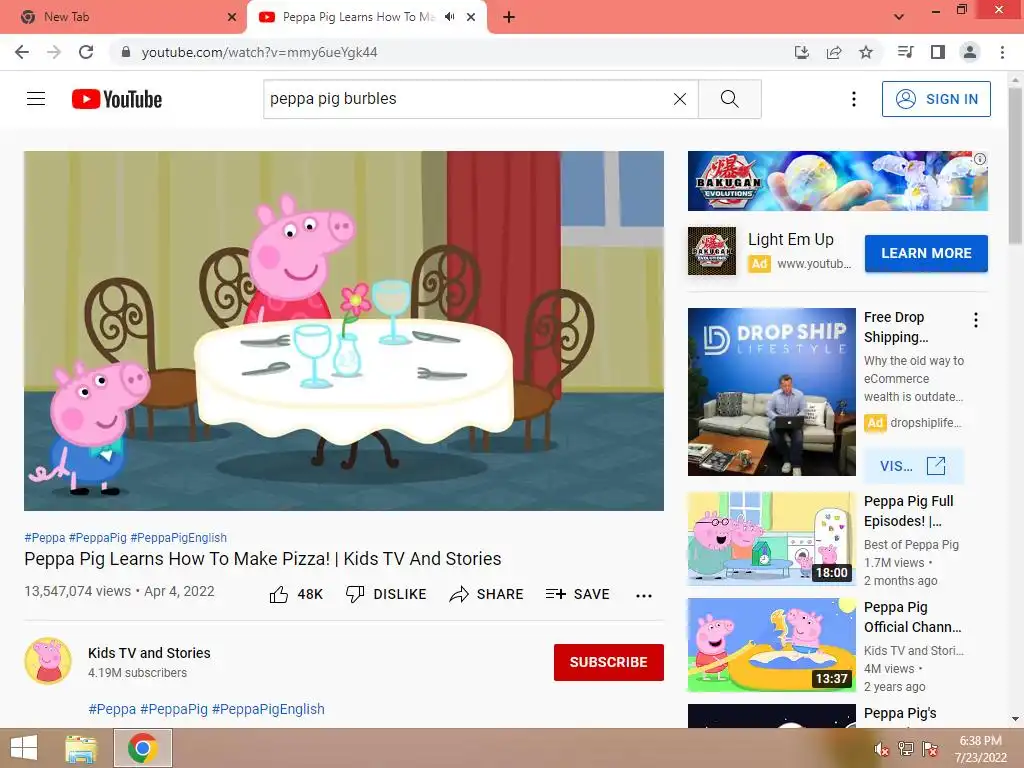Screen dimensions: 1024x768
Task: Click the #Peppa hashtag above the title
Action: 44,537
